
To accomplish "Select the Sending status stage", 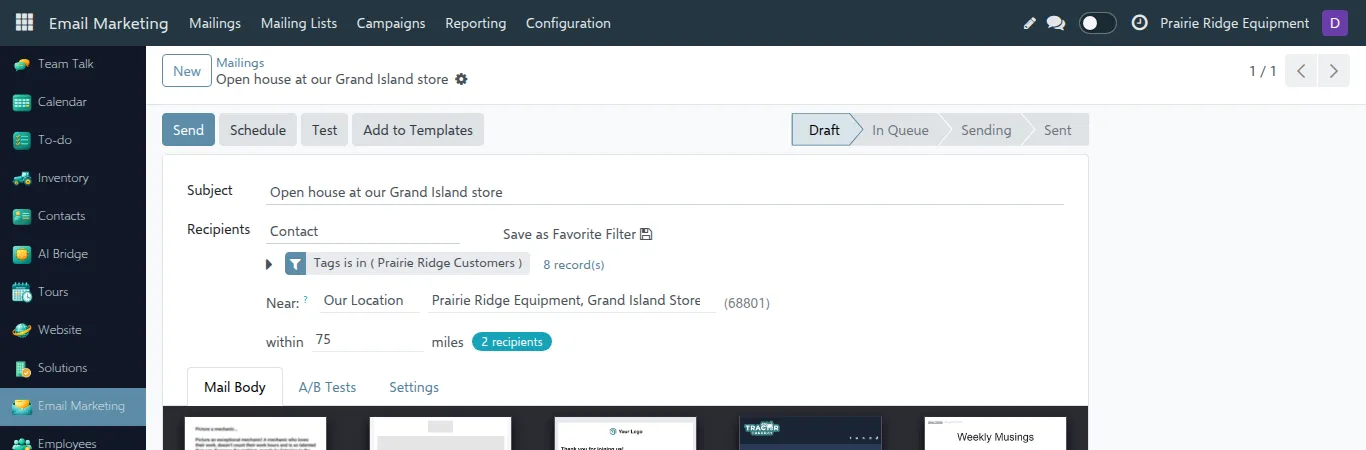I will pyautogui.click(x=986, y=130).
